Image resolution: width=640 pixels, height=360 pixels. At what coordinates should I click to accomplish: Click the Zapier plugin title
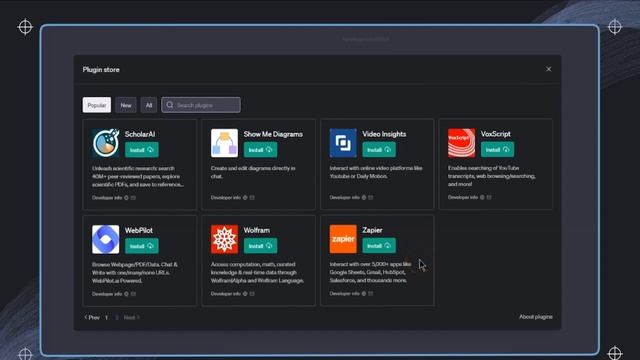372,230
